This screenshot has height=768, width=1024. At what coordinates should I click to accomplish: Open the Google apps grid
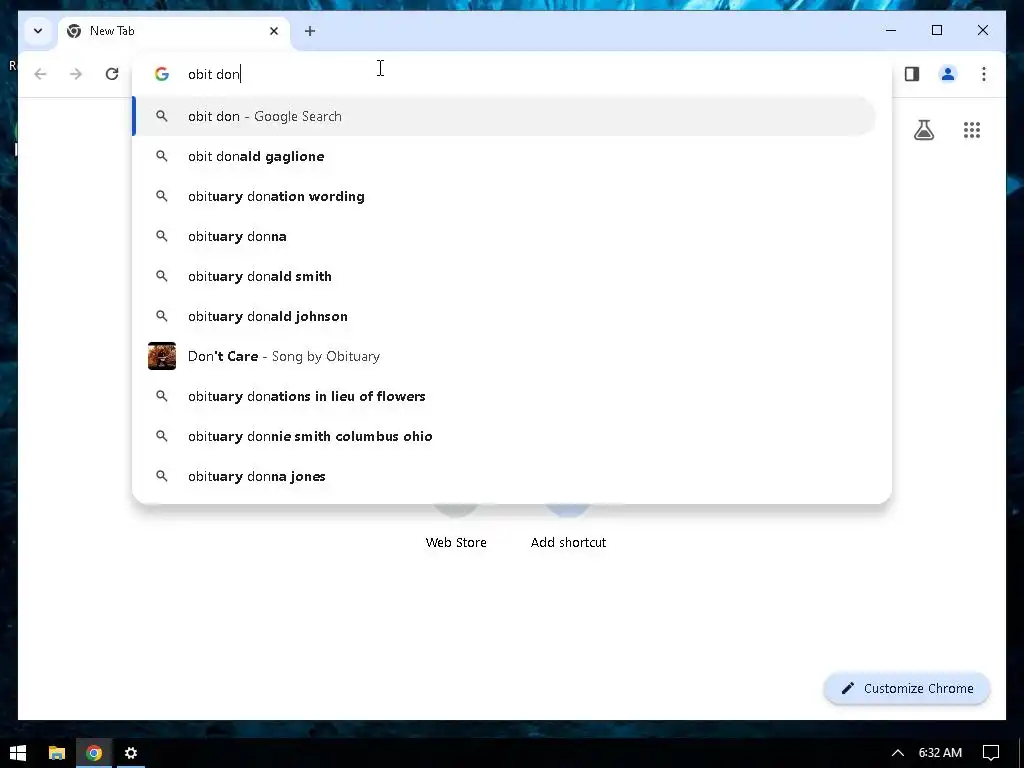click(972, 130)
